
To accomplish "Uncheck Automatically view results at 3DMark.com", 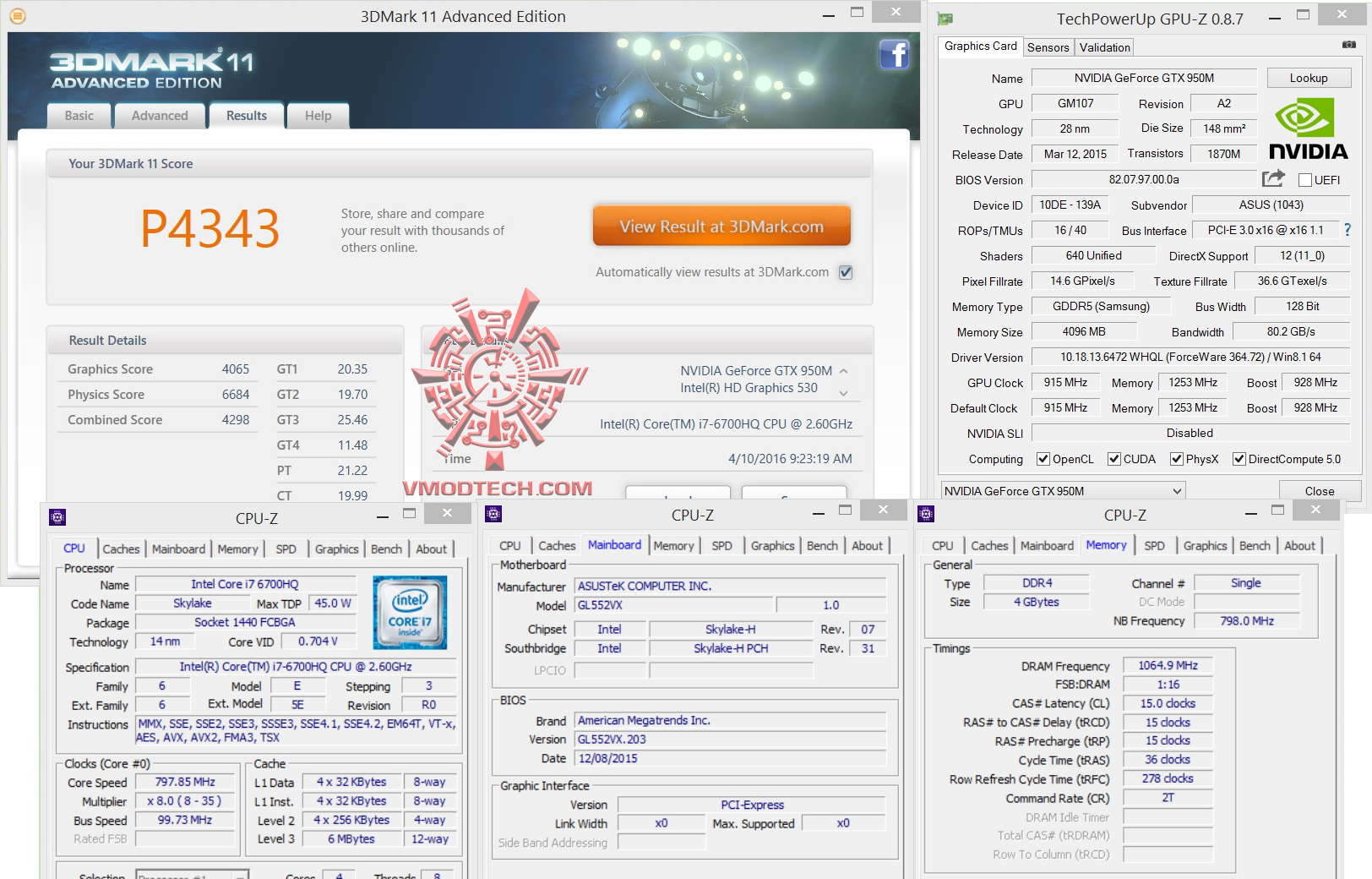I will [x=846, y=272].
